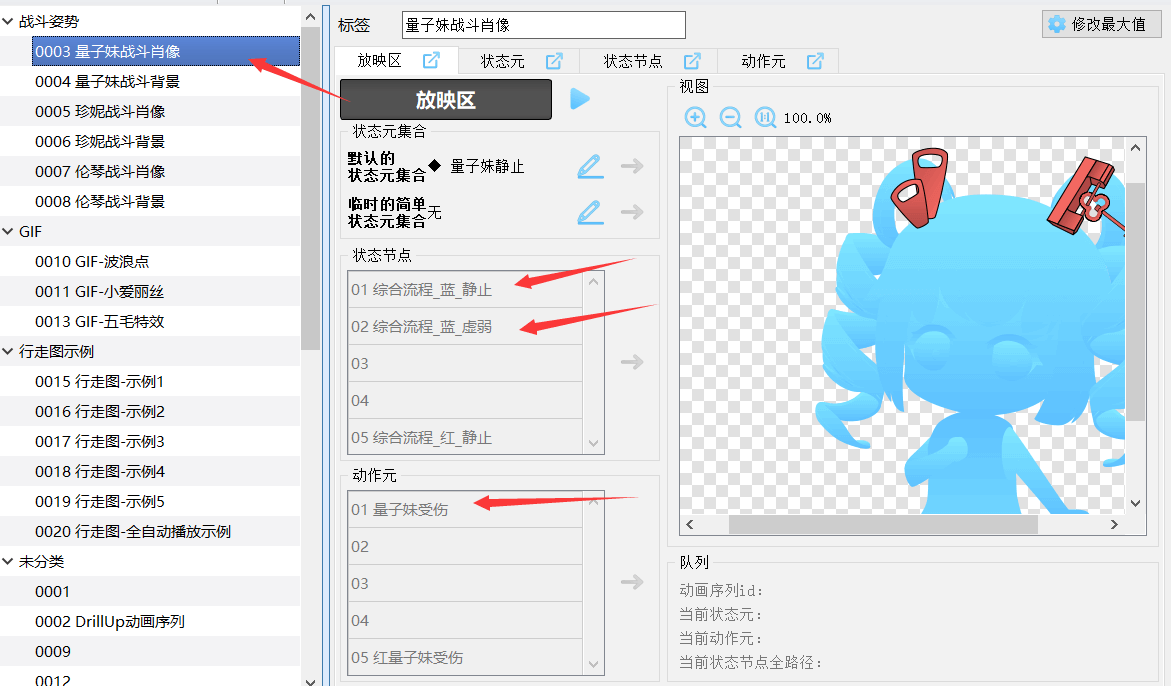This screenshot has height=686, width=1171.
Task: Click the 修改最大值 button
Action: (x=1101, y=24)
